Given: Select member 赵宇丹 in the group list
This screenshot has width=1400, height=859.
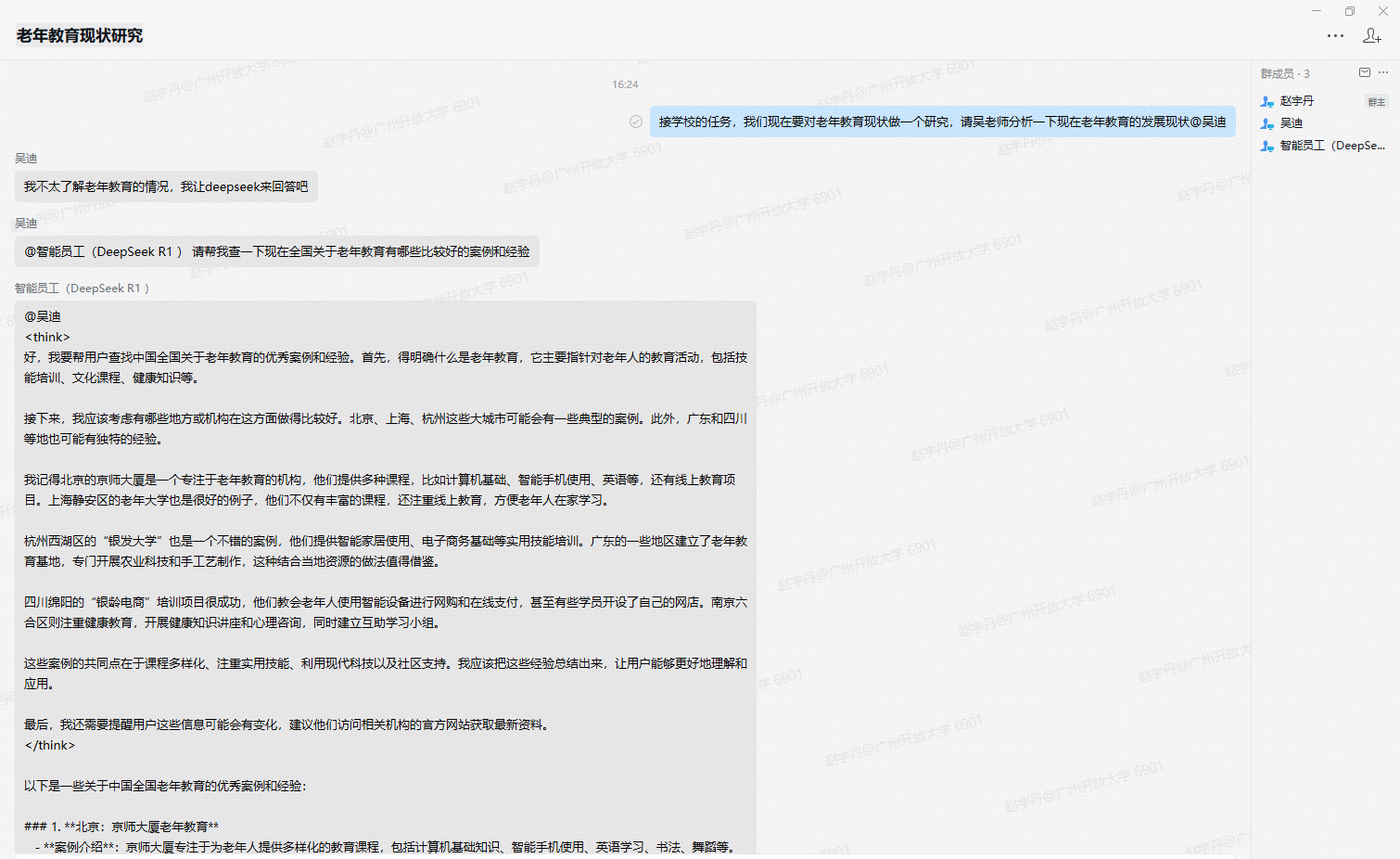Looking at the screenshot, I should [1296, 101].
